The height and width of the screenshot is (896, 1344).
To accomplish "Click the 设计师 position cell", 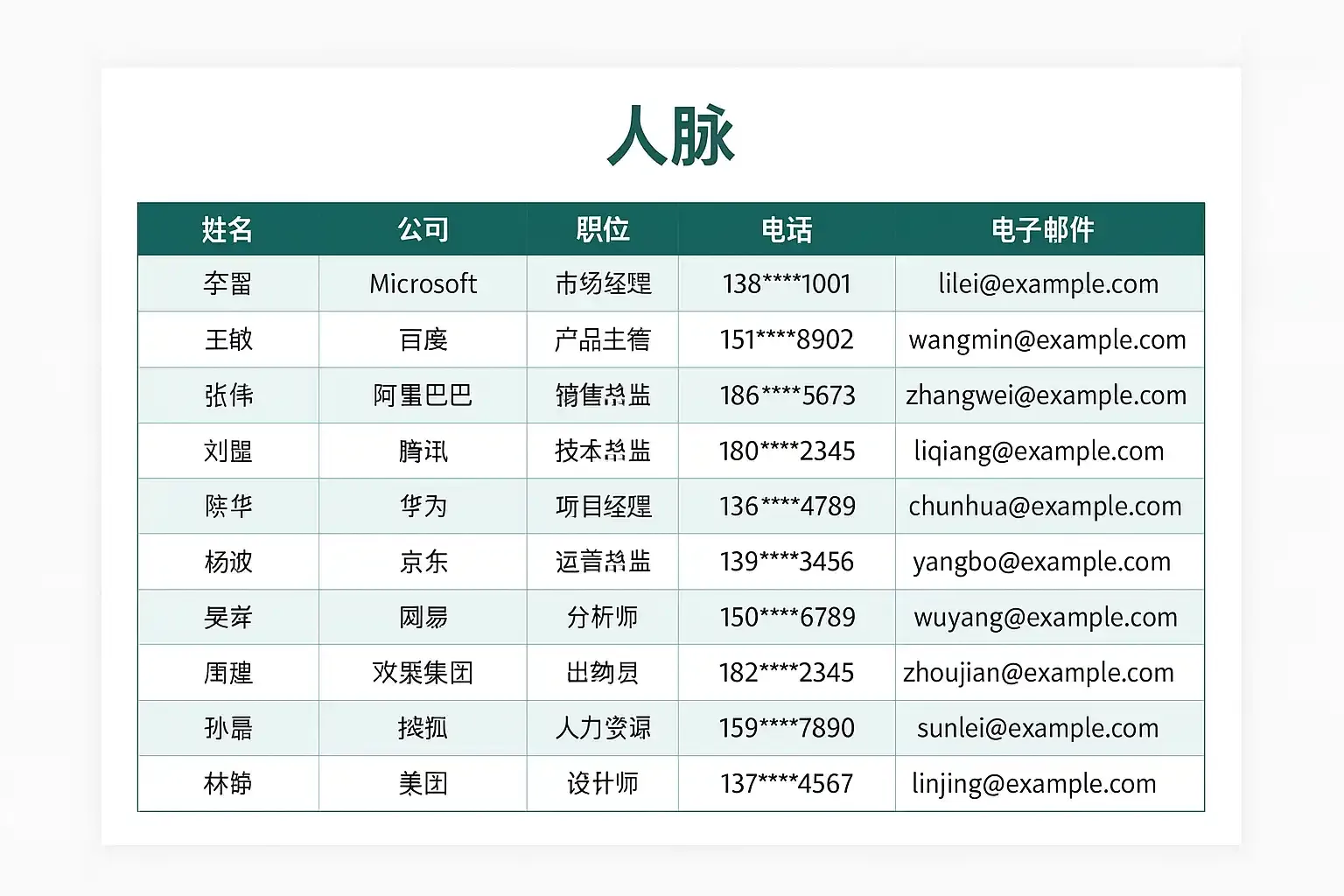I will click(x=602, y=784).
